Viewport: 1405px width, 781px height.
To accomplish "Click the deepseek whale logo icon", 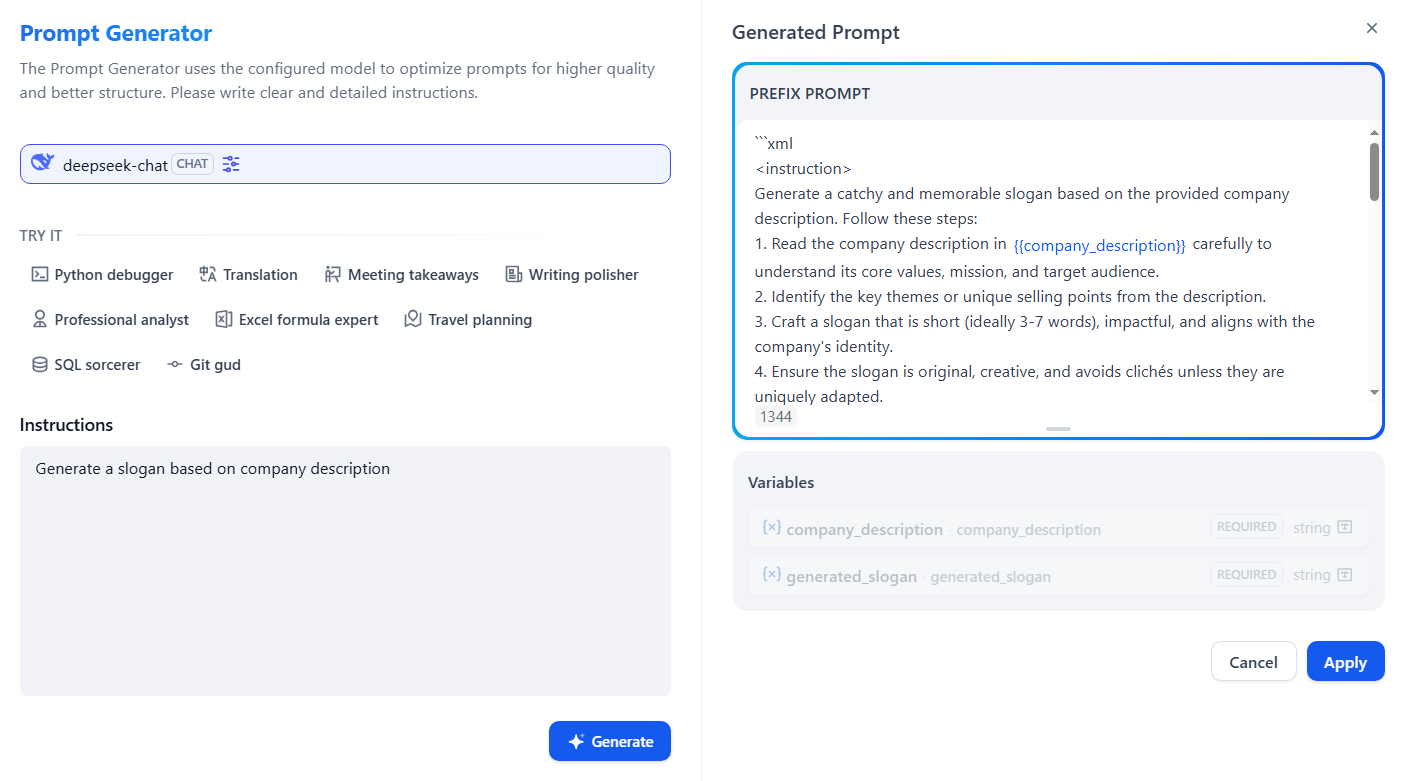I will [x=42, y=163].
